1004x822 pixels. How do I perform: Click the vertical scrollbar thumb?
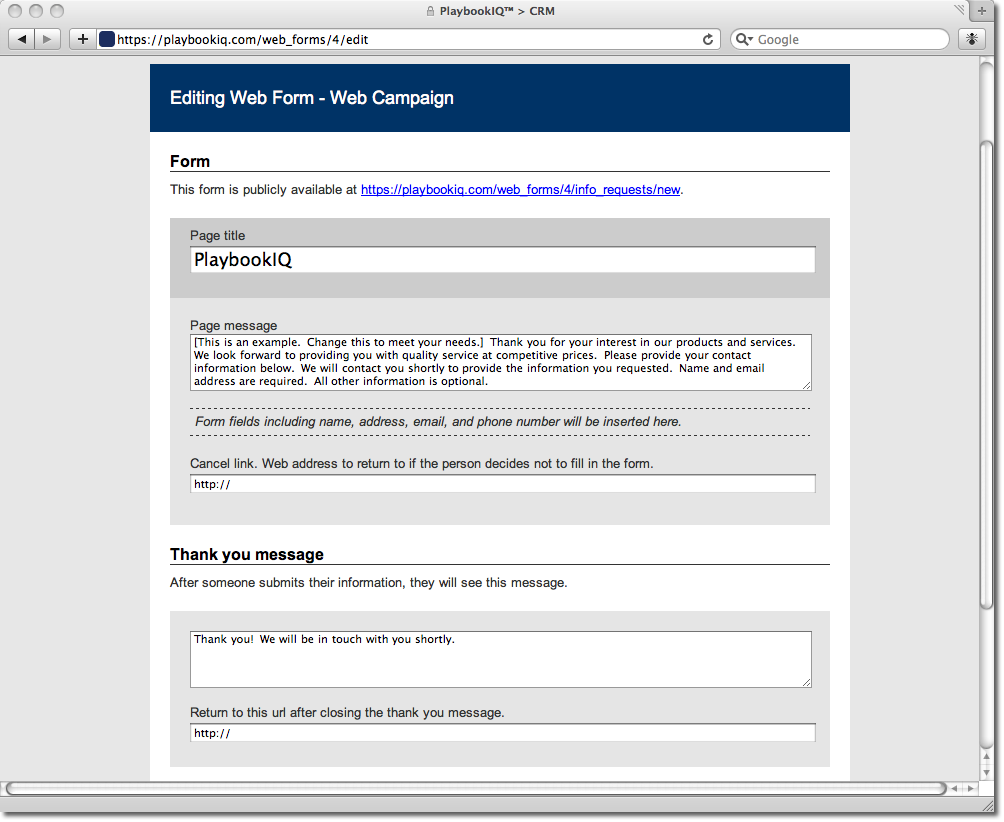pos(986,440)
